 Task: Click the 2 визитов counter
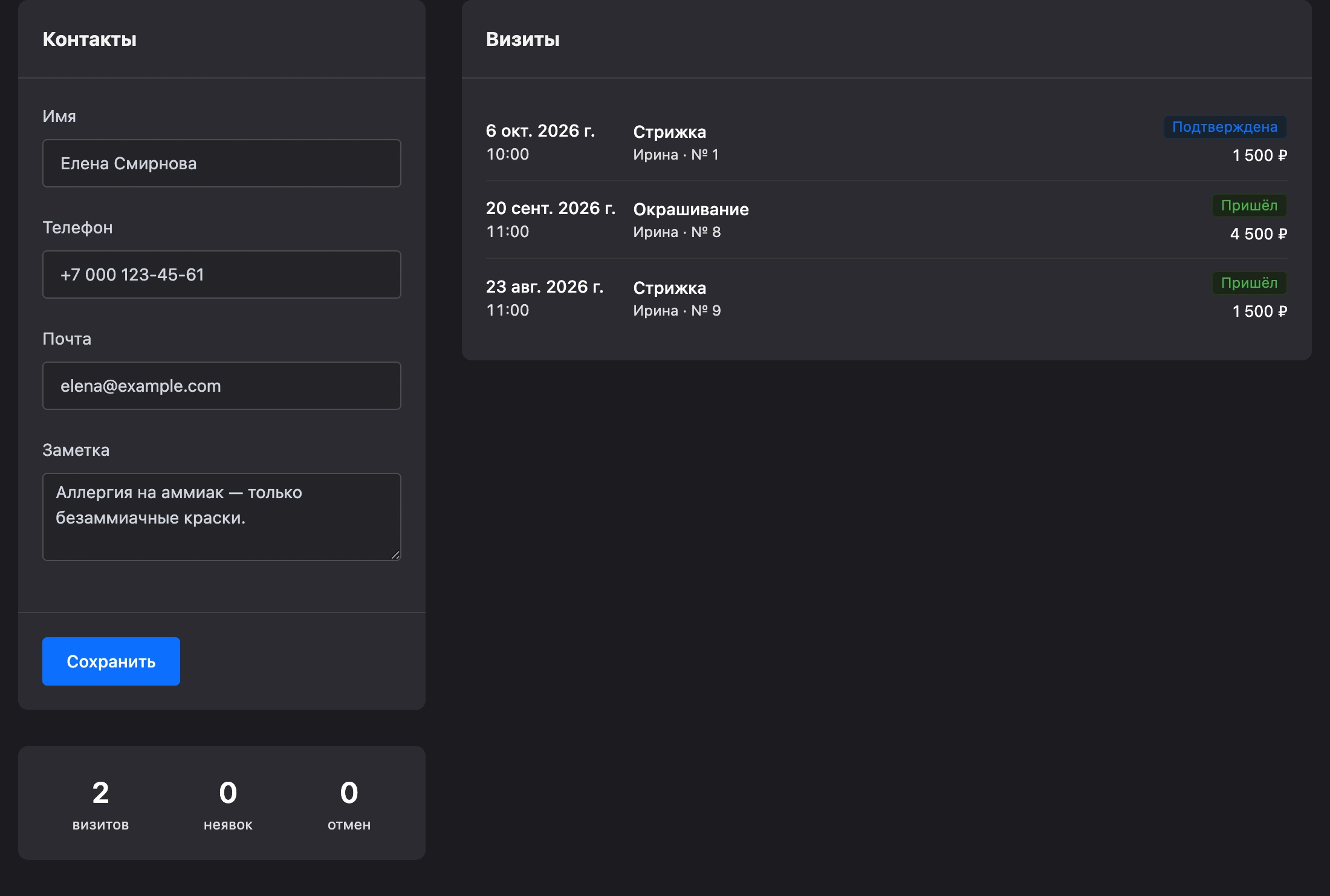100,803
